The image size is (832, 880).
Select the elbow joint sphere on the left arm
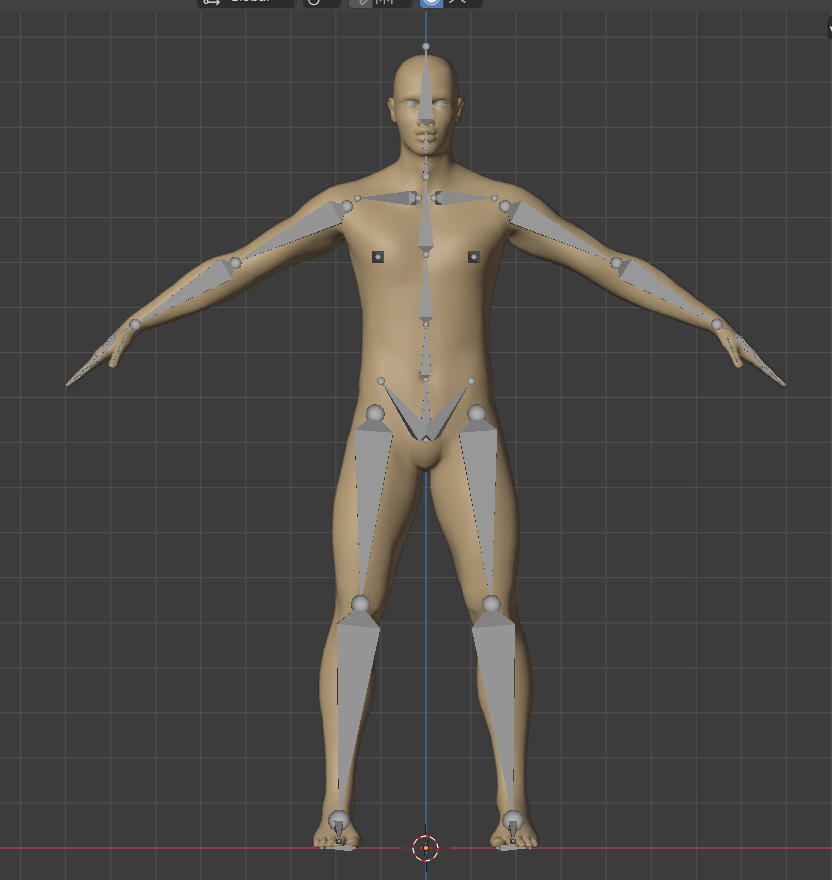236,263
